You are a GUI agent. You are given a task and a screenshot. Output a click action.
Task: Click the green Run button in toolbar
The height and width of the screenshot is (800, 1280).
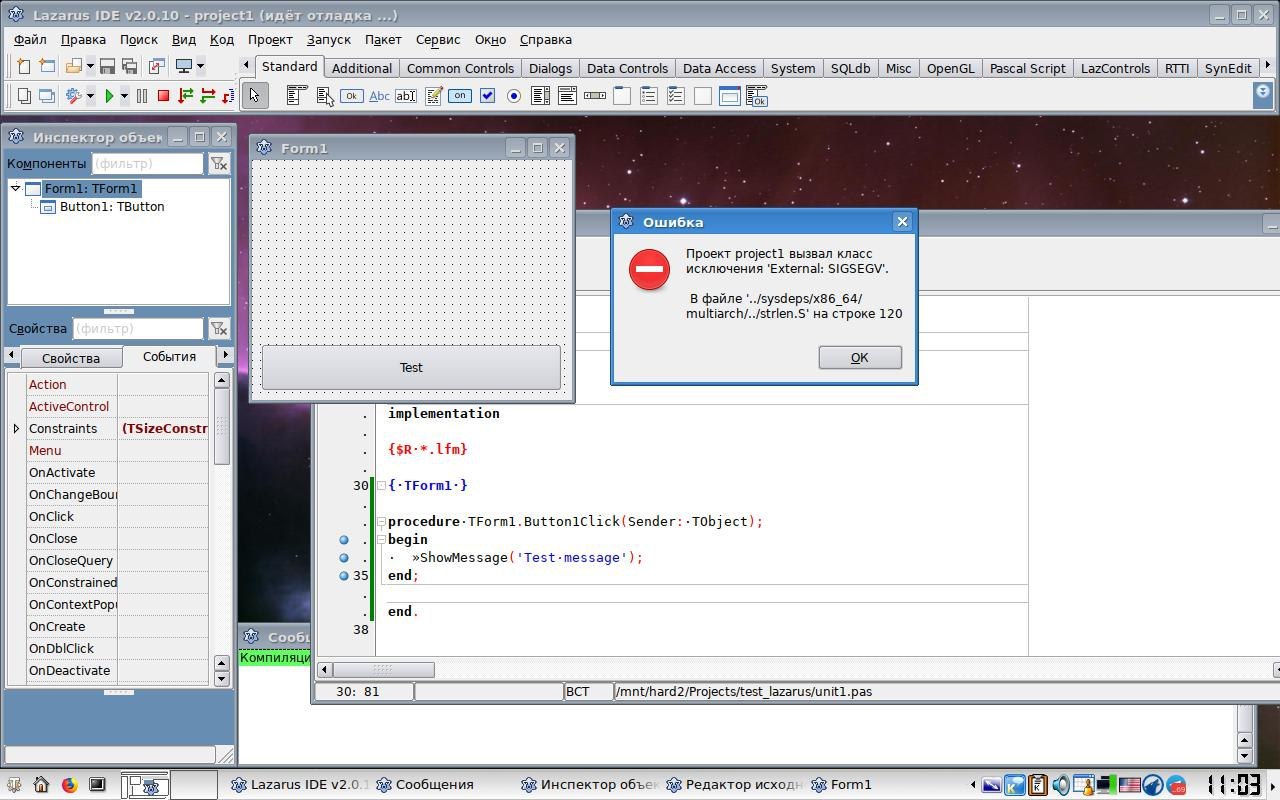click(109, 96)
